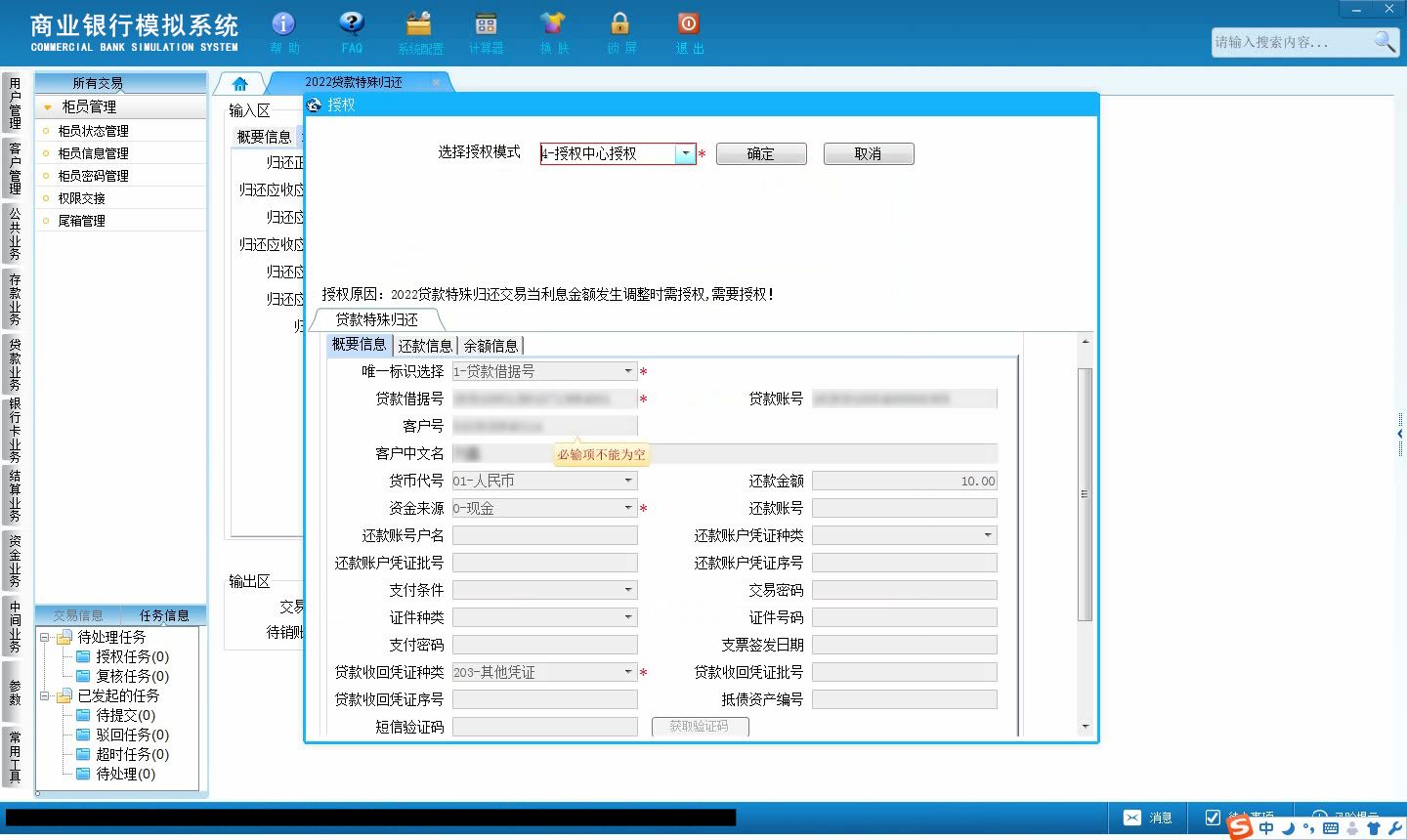Open the 货币代号 dropdown

(x=628, y=481)
